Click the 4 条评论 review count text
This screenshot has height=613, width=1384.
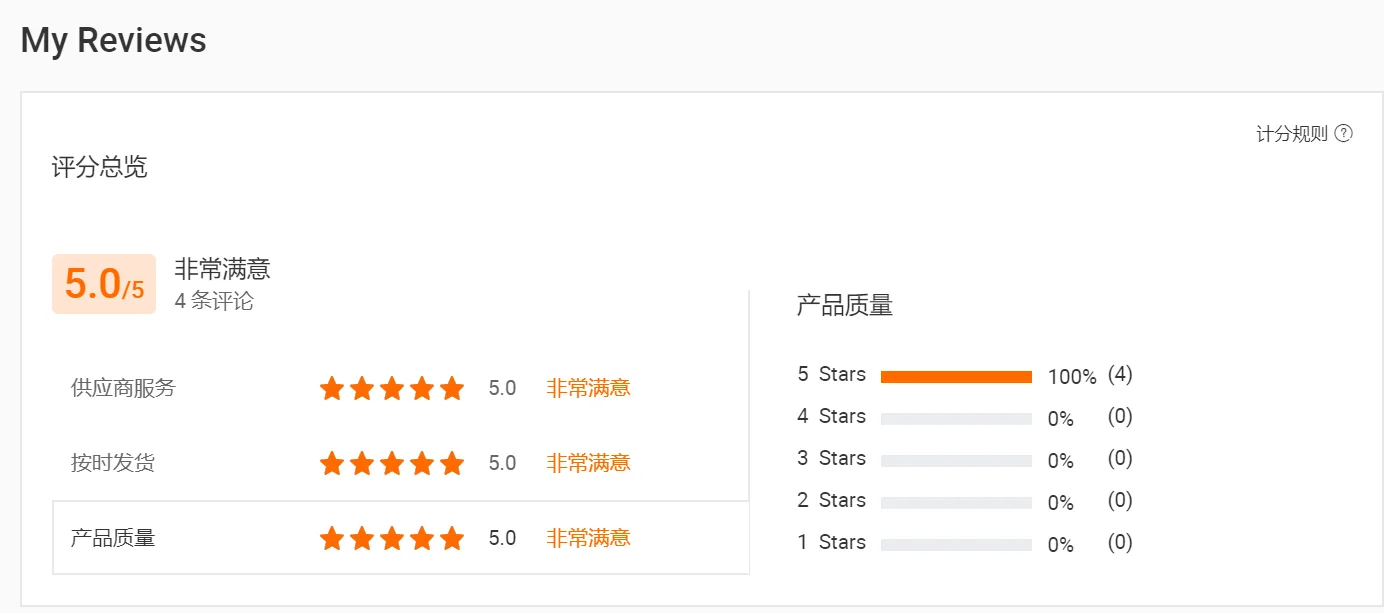pos(214,301)
